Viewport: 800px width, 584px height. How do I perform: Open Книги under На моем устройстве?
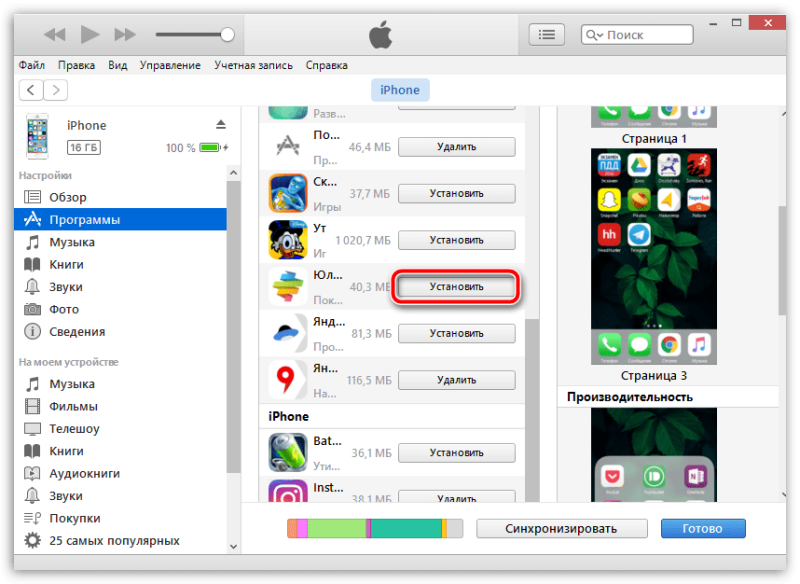point(120,451)
